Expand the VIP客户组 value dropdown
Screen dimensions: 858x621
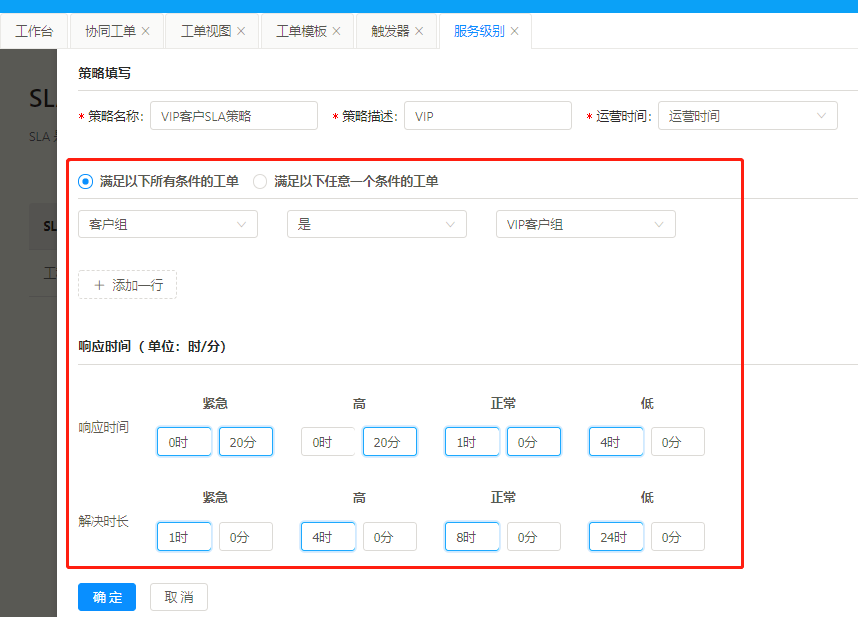pyautogui.click(x=585, y=224)
